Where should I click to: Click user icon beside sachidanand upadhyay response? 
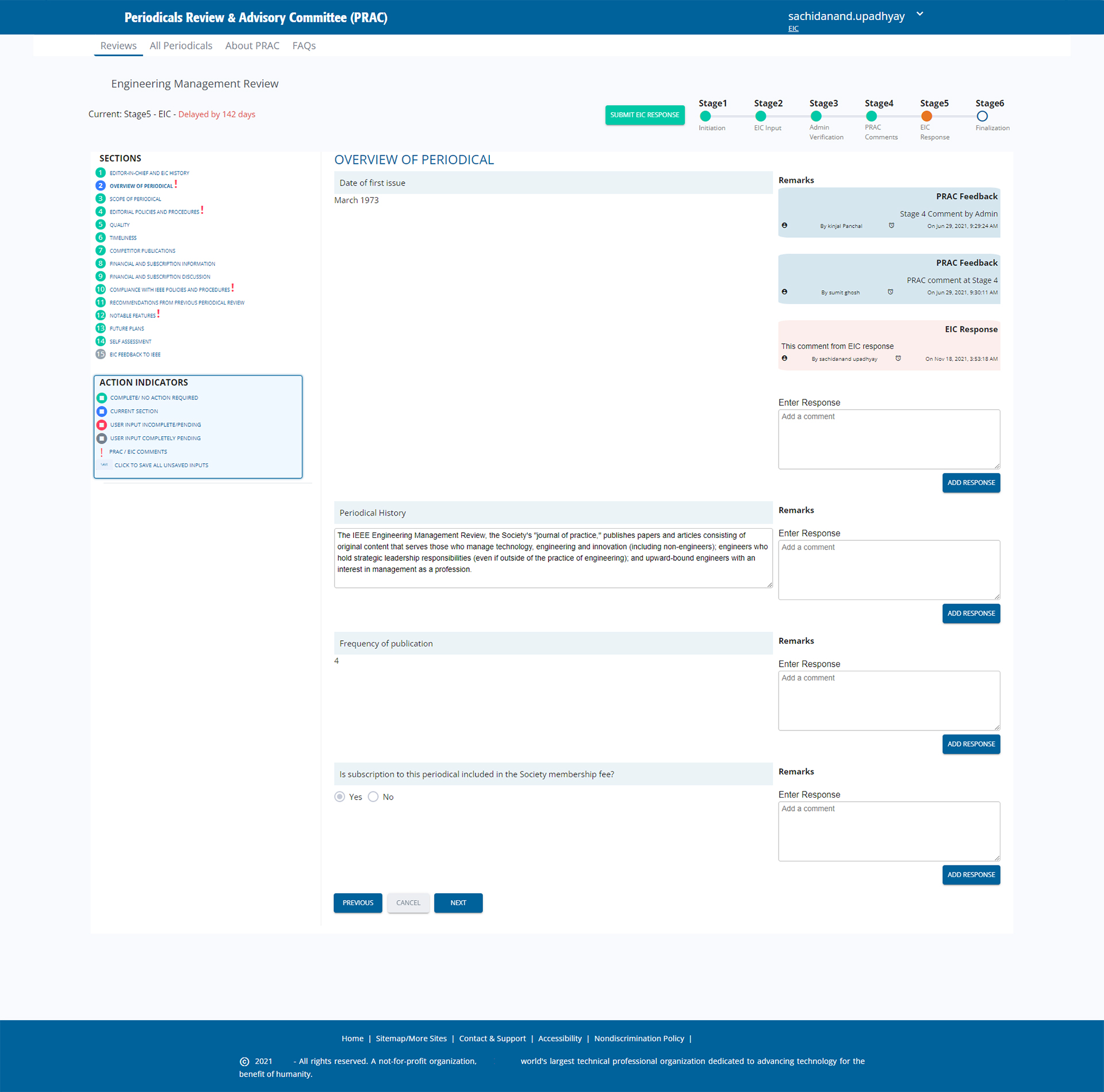(x=784, y=358)
